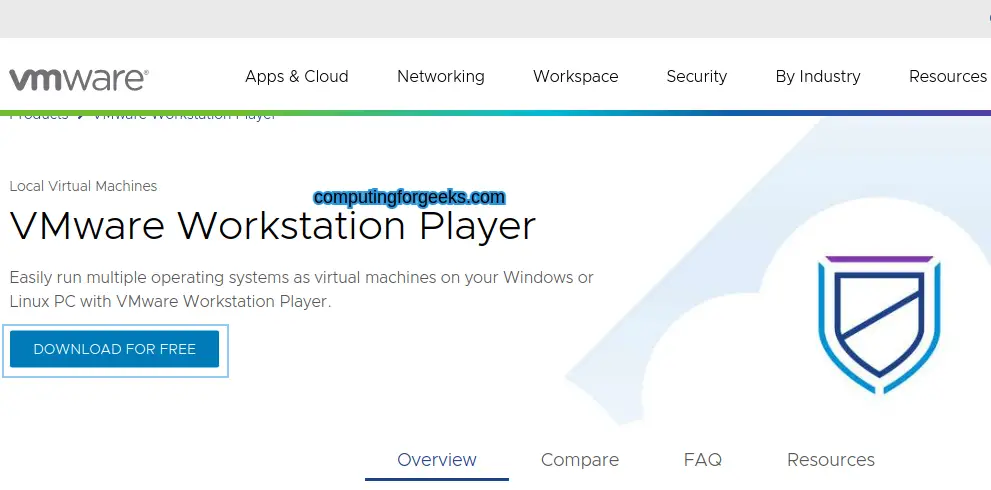
Task: Switch to the Resources tab below hero
Action: pyautogui.click(x=830, y=460)
